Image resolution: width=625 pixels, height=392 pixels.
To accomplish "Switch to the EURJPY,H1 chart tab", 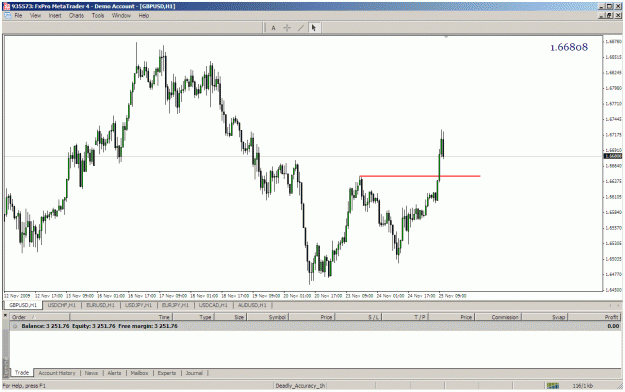I will point(175,305).
